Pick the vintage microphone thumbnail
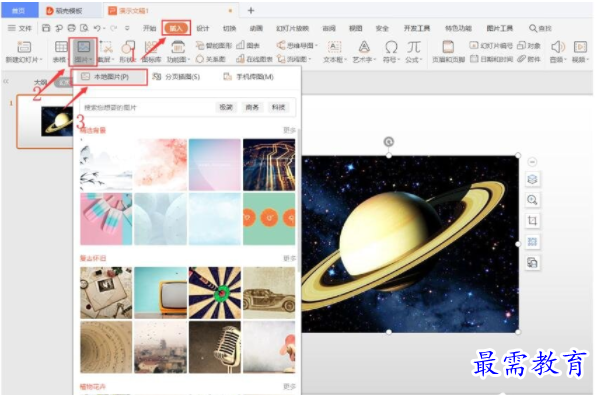Screen dimensions: 595x395 (x=215, y=347)
